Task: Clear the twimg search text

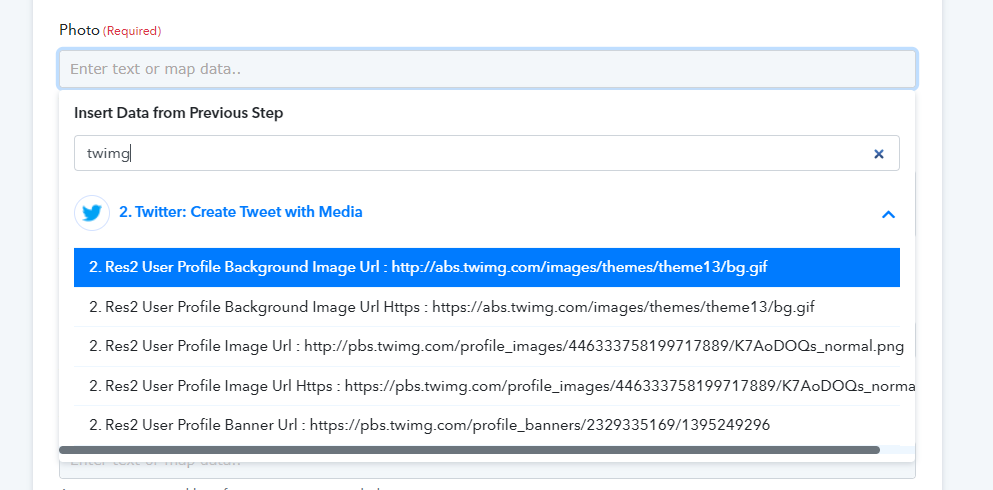Action: click(878, 154)
